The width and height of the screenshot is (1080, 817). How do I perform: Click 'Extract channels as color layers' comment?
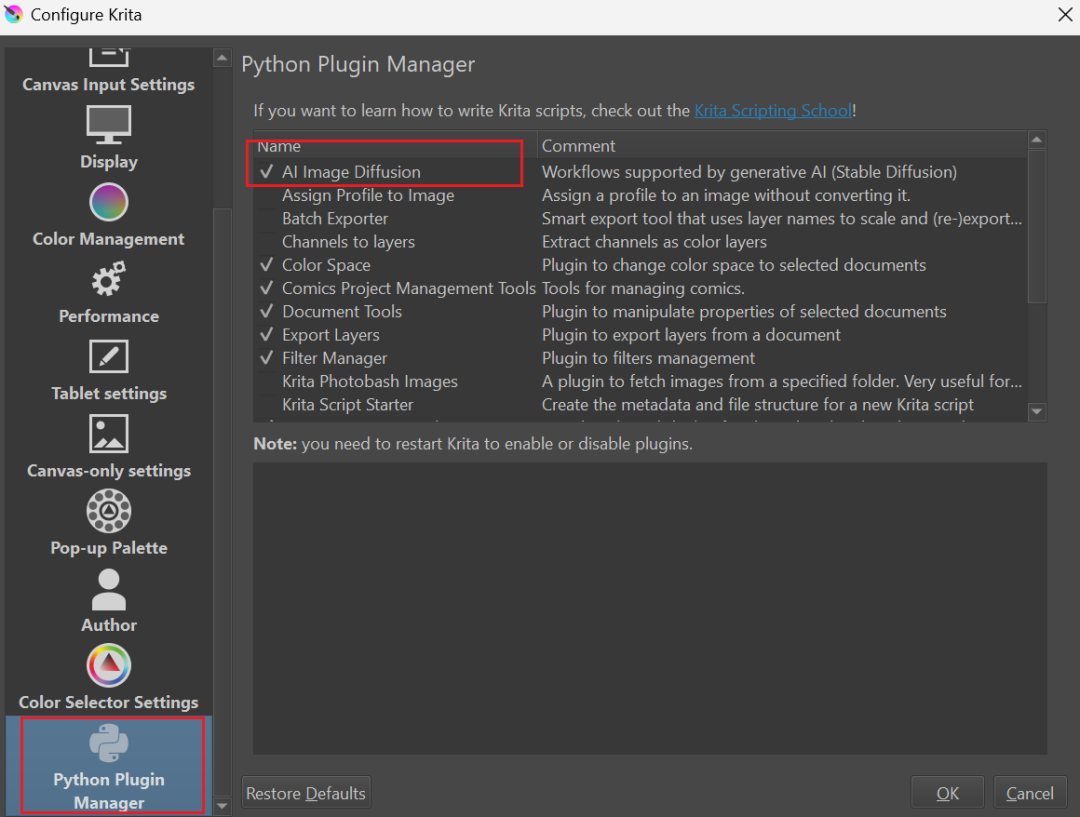(654, 242)
